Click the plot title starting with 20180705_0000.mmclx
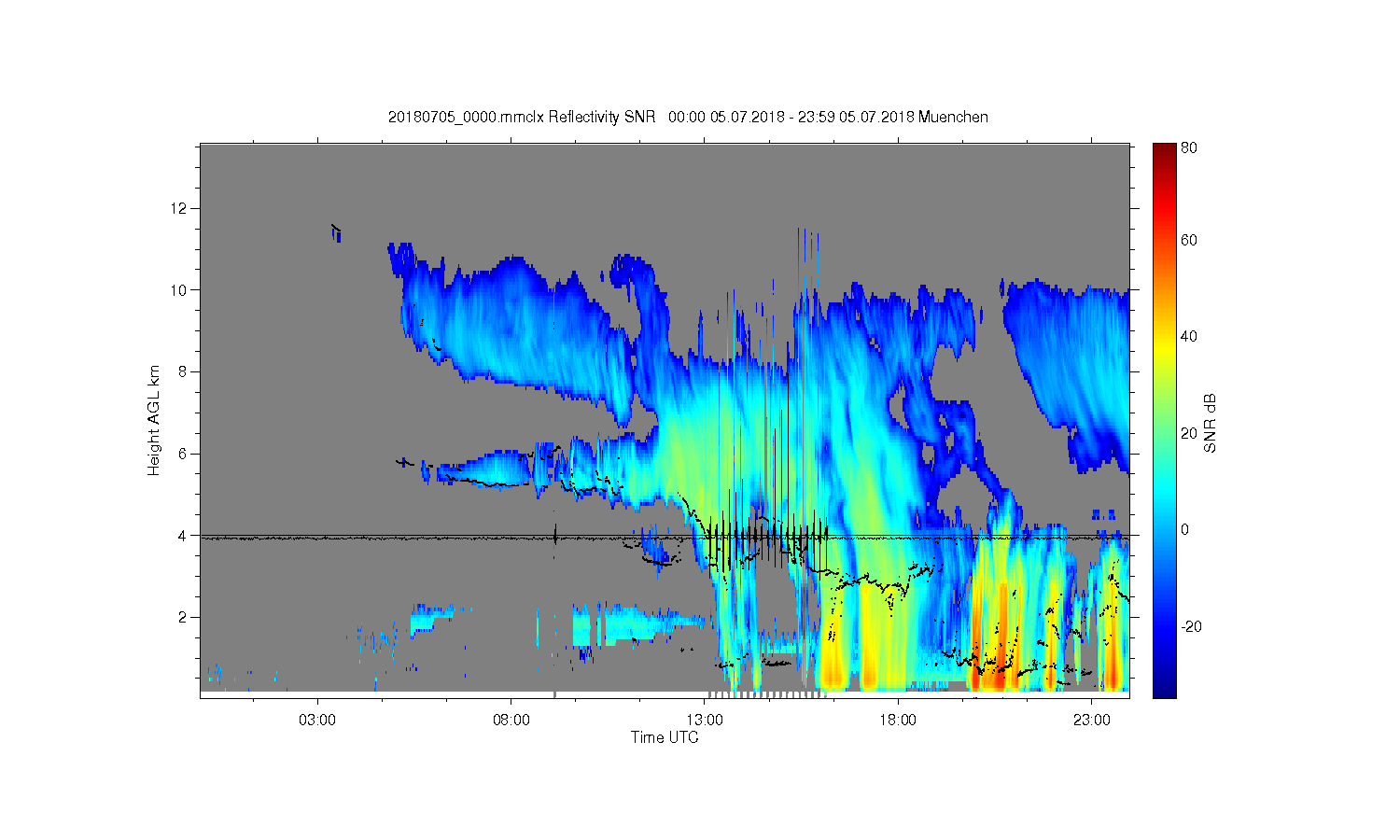This screenshot has width=1400, height=840. [688, 117]
